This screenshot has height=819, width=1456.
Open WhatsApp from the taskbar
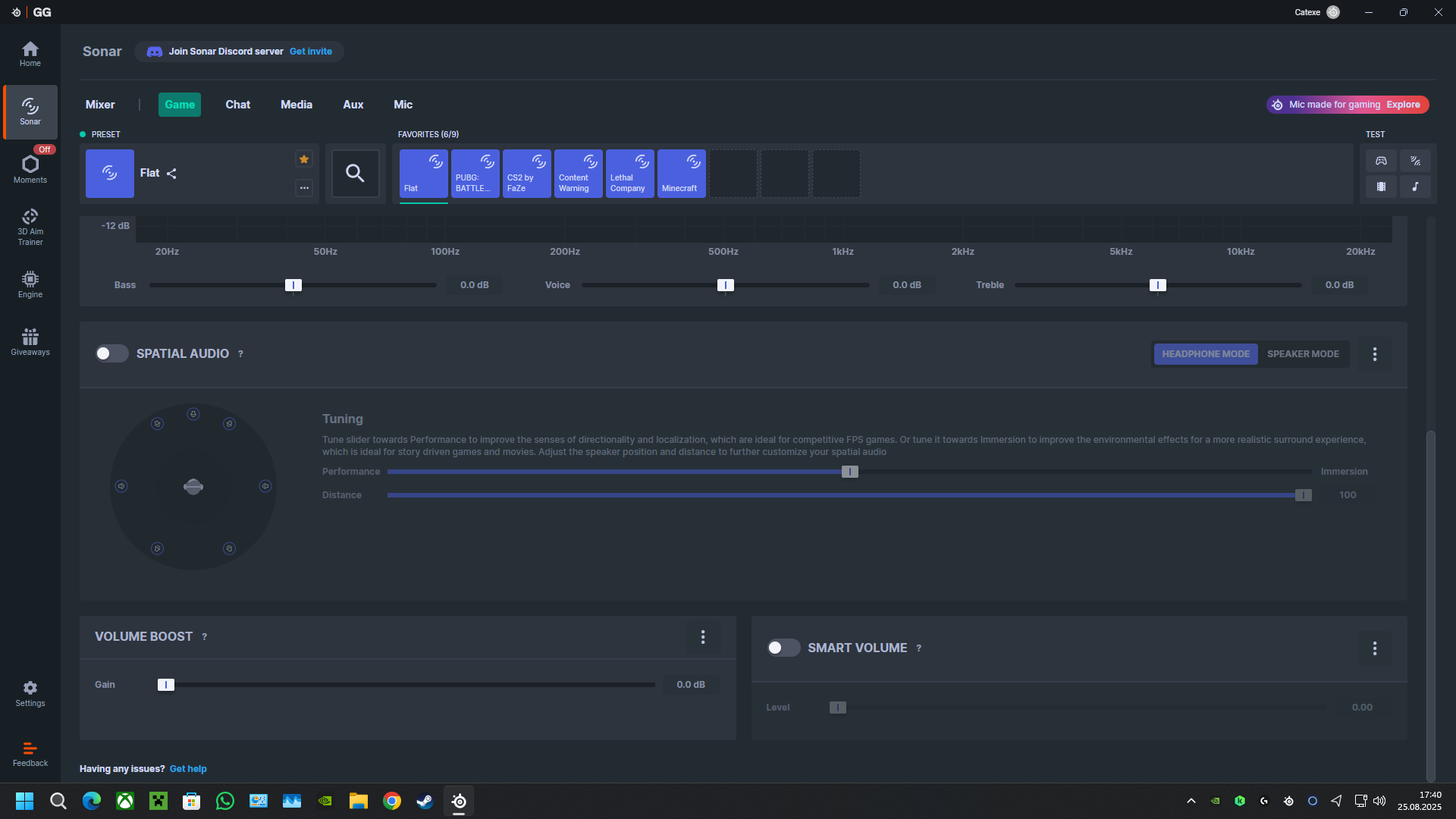(x=225, y=801)
